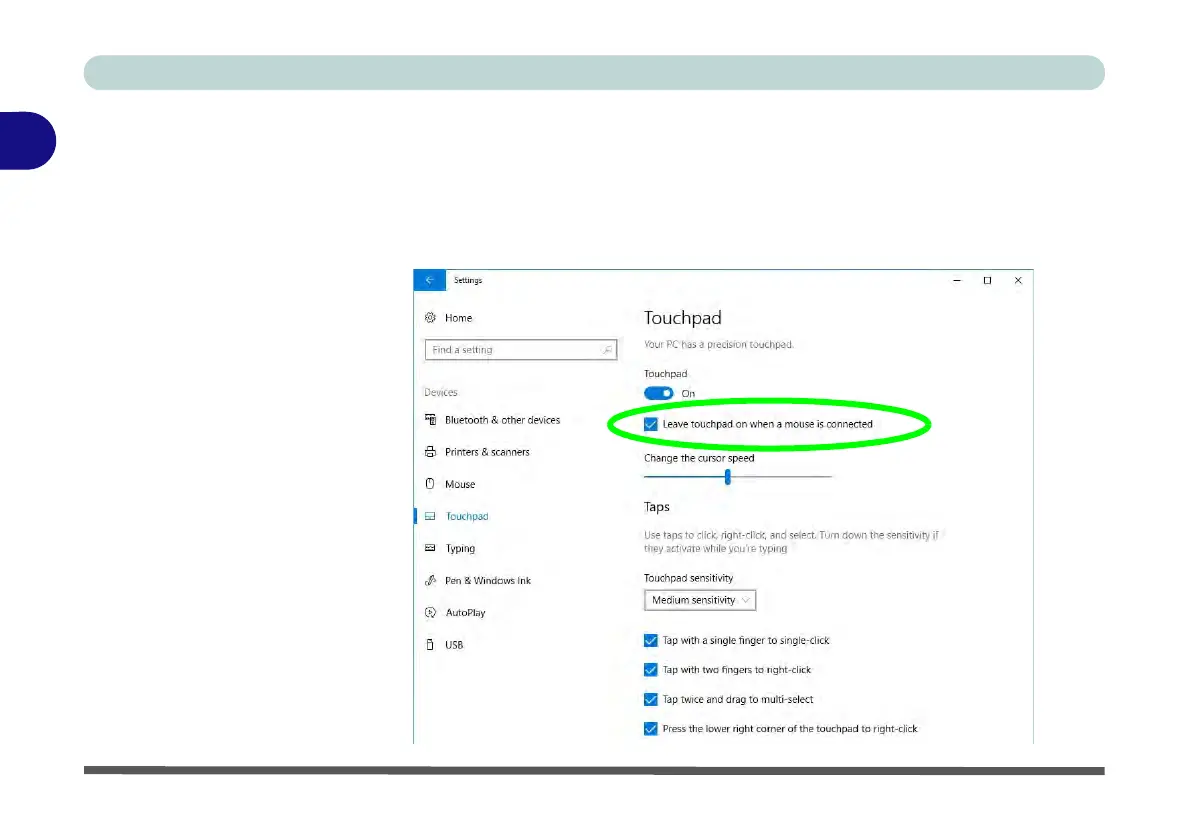The height and width of the screenshot is (838, 1190).
Task: Uncheck Press lower right corner to right-click
Action: click(x=650, y=729)
